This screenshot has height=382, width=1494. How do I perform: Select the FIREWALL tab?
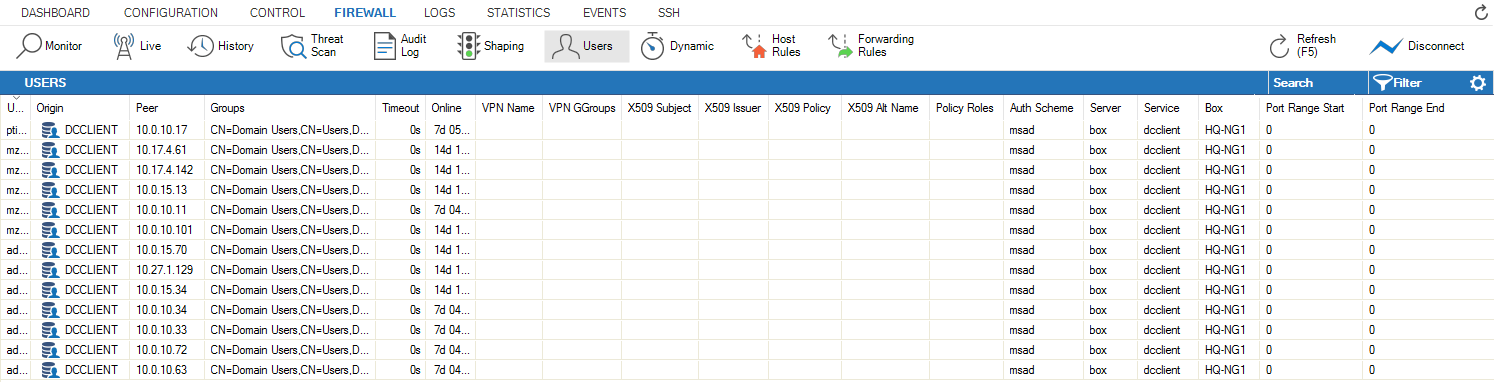[x=365, y=13]
